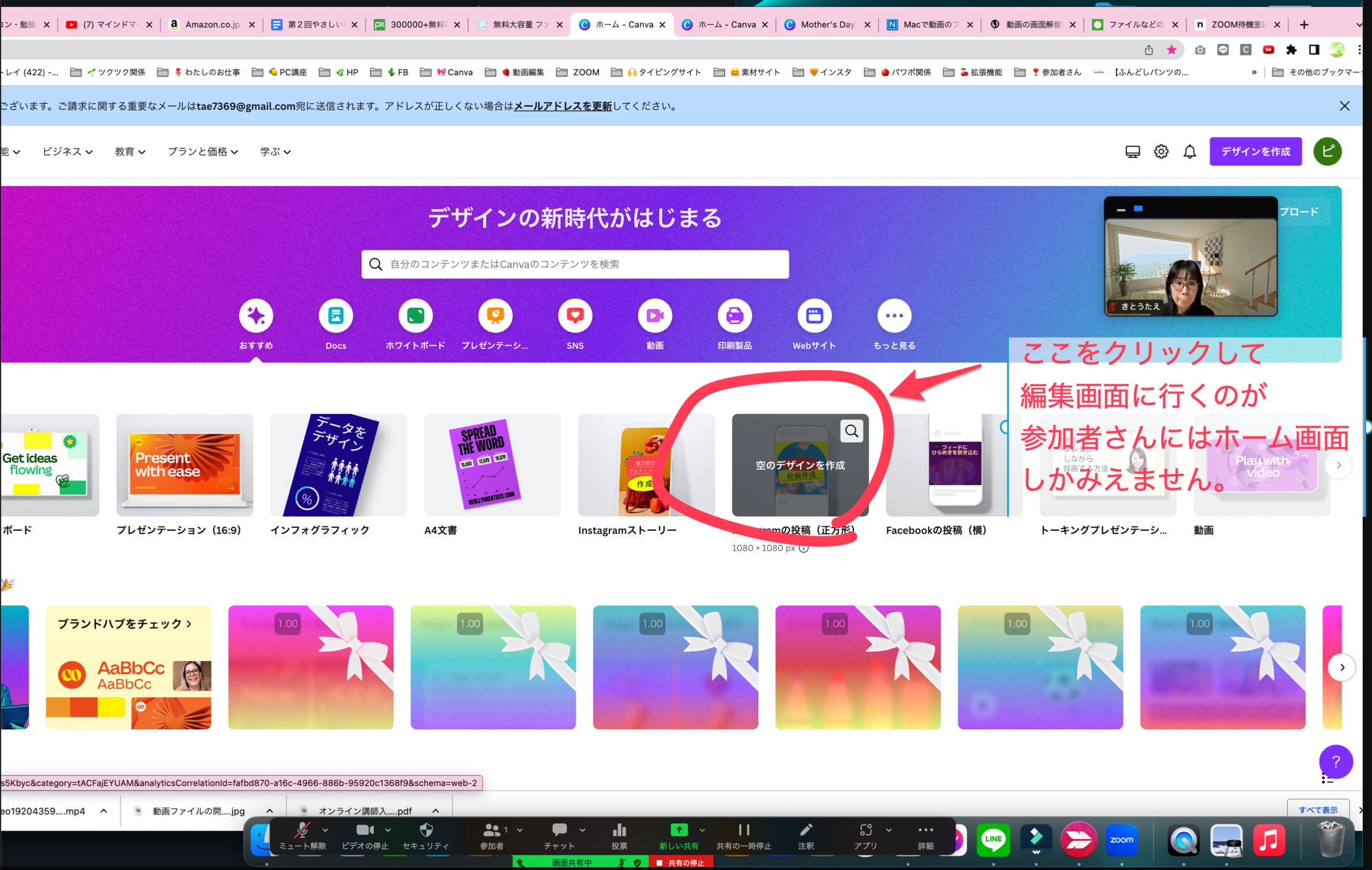Open the Chrome extensions puzzle icon
The image size is (1372, 870).
click(1291, 50)
